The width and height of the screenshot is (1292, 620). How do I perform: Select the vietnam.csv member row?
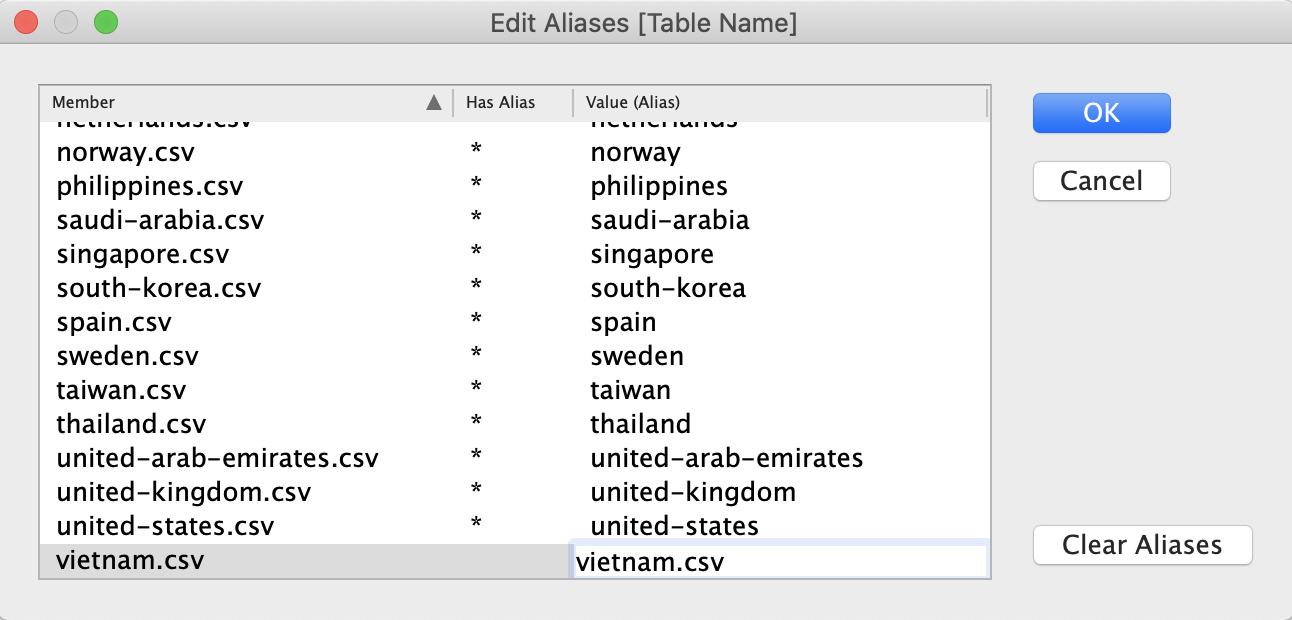[x=130, y=560]
